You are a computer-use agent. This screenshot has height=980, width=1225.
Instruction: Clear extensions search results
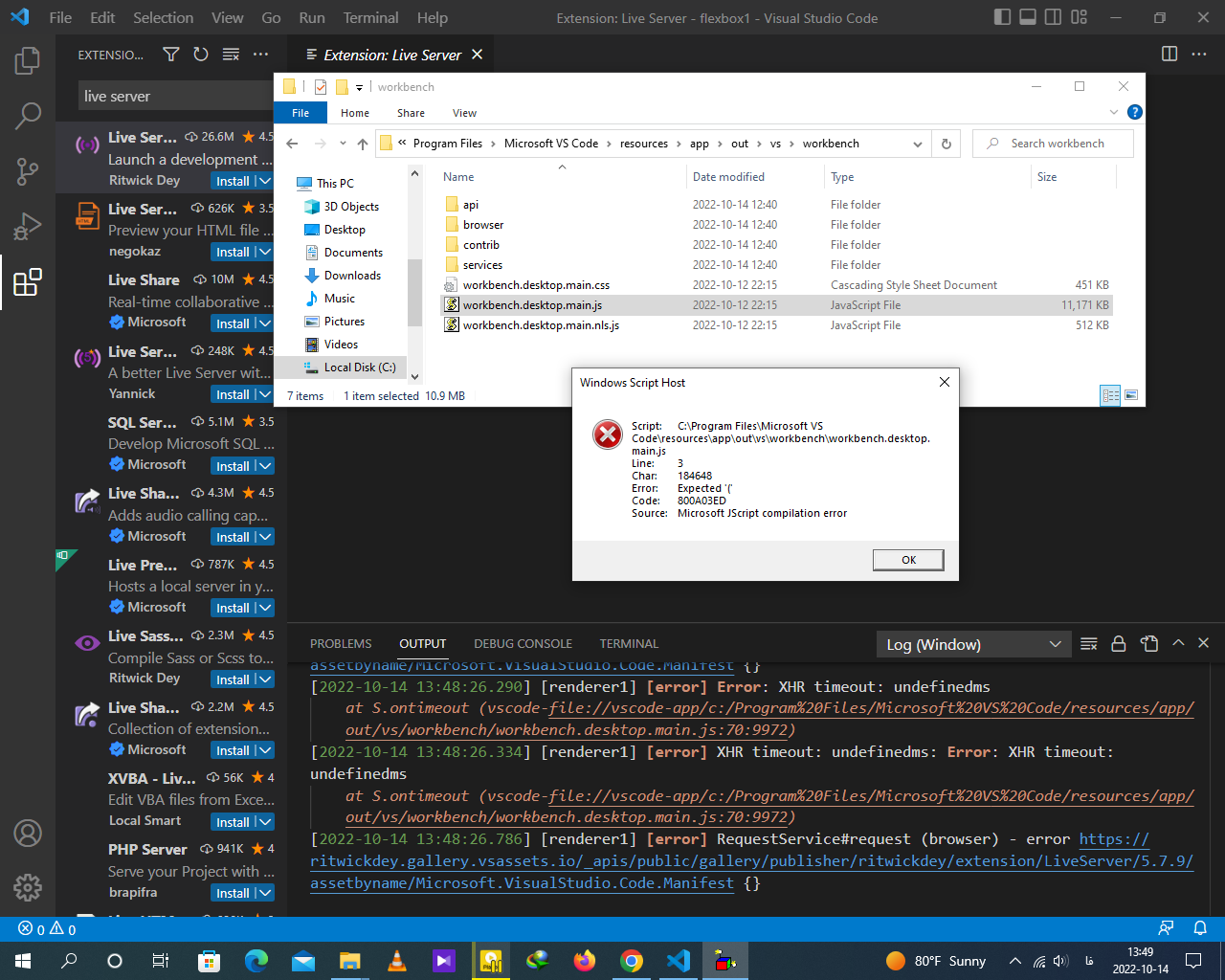point(231,55)
